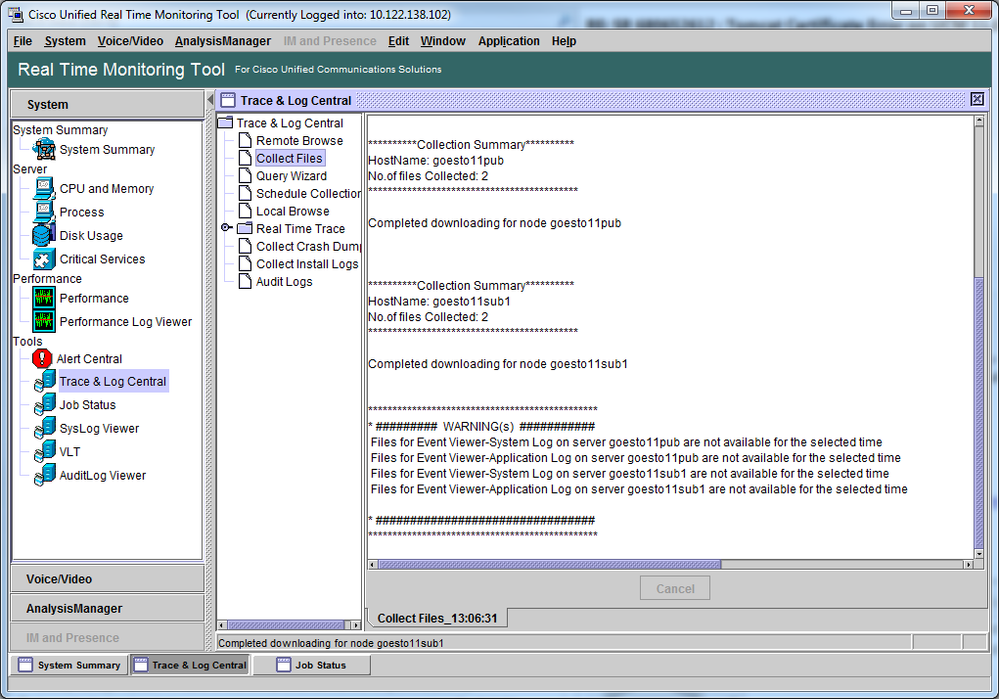Close the Trace & Log Central panel
Screen dimensions: 999x699
click(x=977, y=99)
